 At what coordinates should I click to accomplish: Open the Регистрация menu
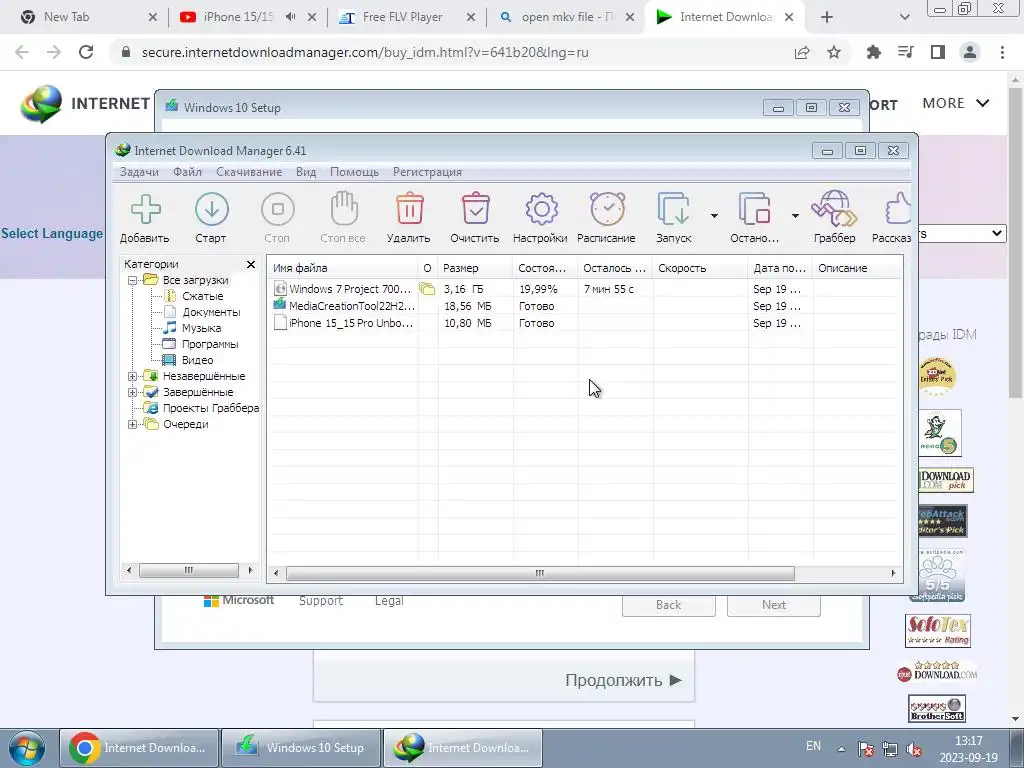(x=427, y=172)
